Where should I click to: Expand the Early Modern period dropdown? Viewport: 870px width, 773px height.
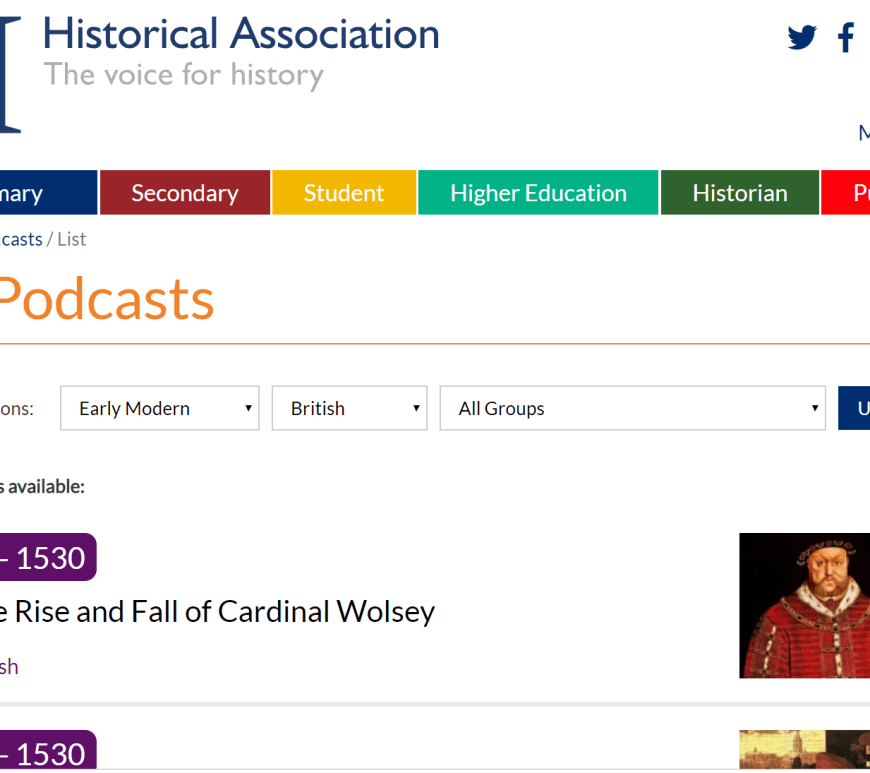click(160, 408)
